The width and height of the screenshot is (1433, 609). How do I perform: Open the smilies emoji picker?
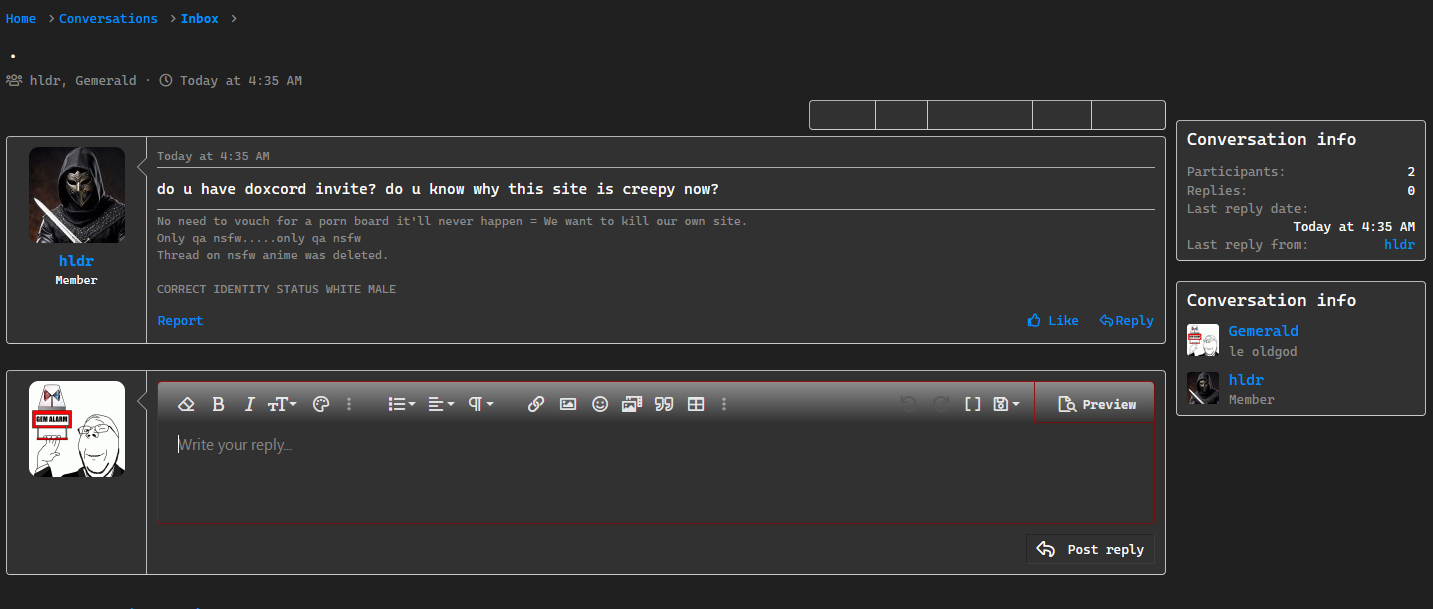(x=600, y=404)
